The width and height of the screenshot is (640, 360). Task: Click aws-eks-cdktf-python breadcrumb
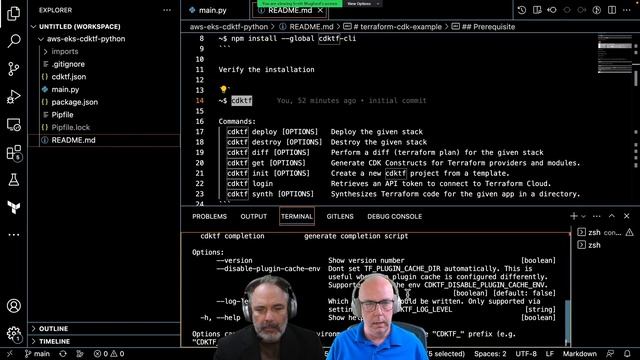pos(229,27)
